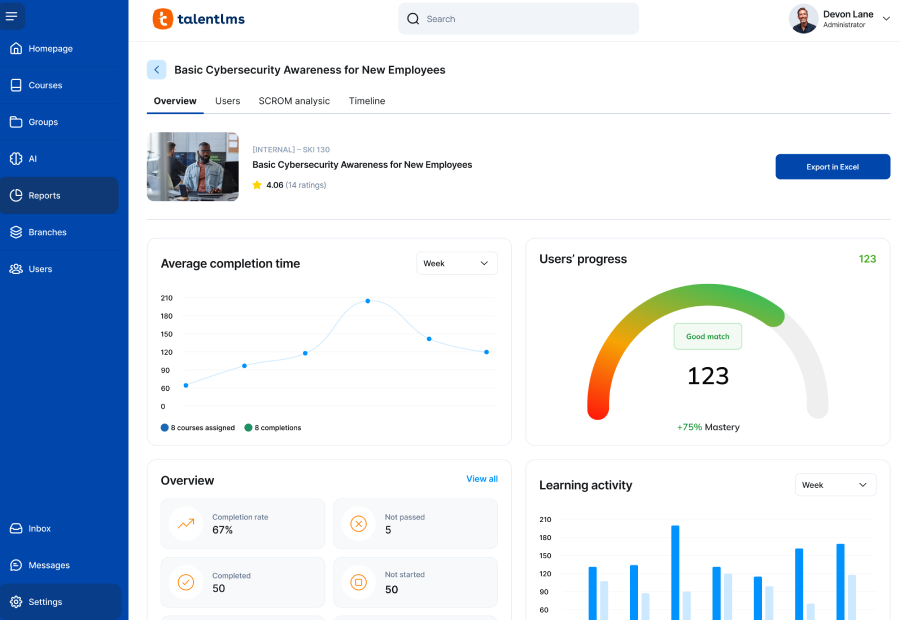Click the Completed checkmark circle icon
This screenshot has height=620, width=900.
click(186, 582)
